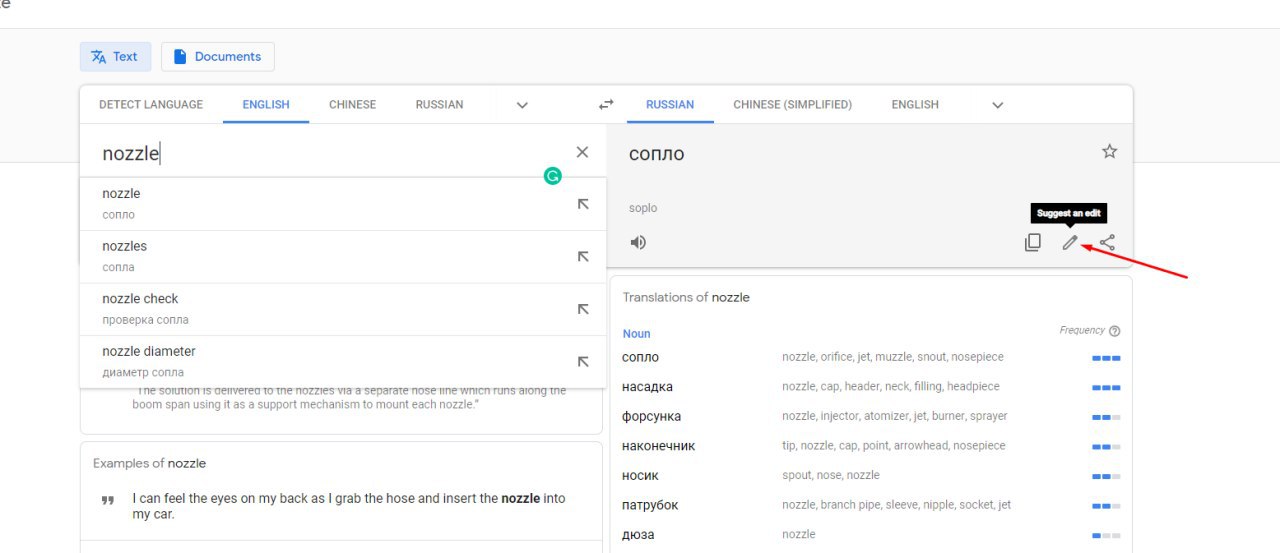The image size is (1280, 553).
Task: Select translation дюза
Action: point(638,534)
